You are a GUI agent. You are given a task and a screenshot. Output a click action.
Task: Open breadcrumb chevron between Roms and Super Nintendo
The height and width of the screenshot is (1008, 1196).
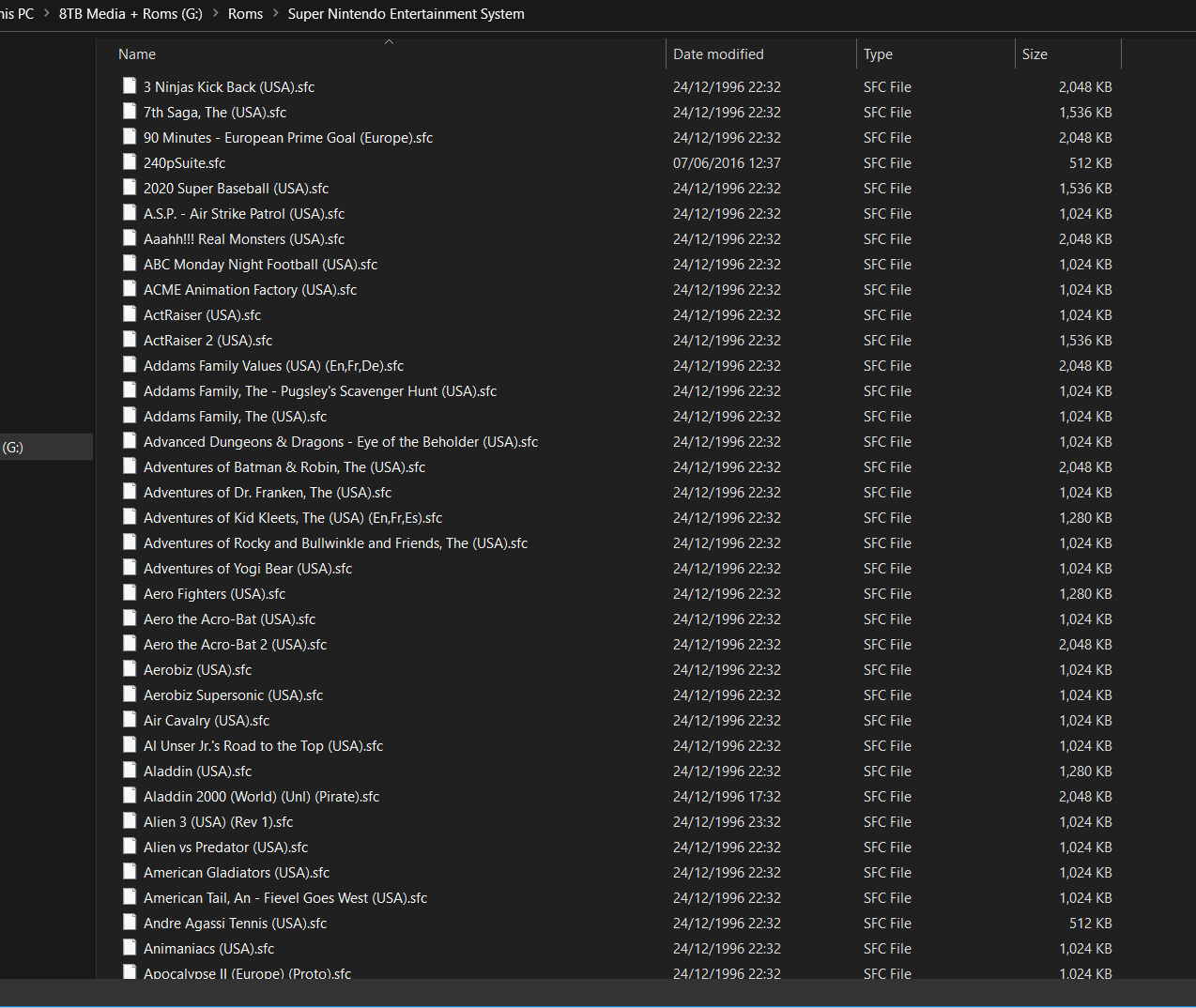[276, 14]
